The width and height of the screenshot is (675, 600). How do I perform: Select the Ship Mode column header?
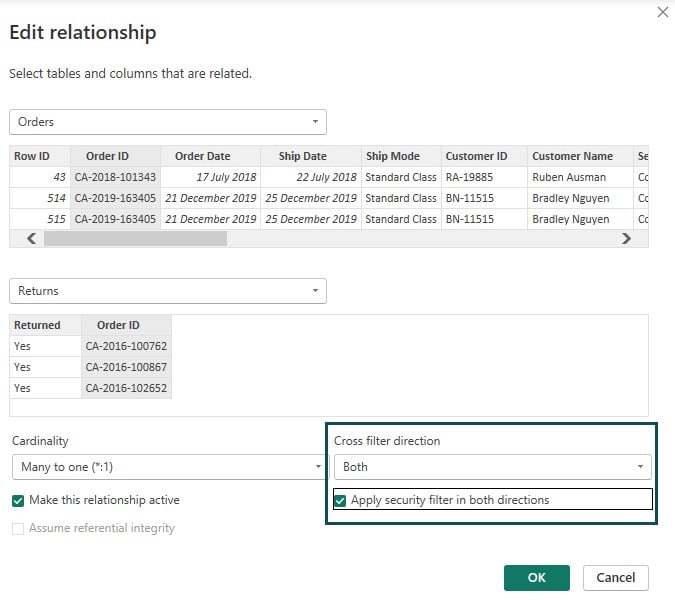click(401, 156)
